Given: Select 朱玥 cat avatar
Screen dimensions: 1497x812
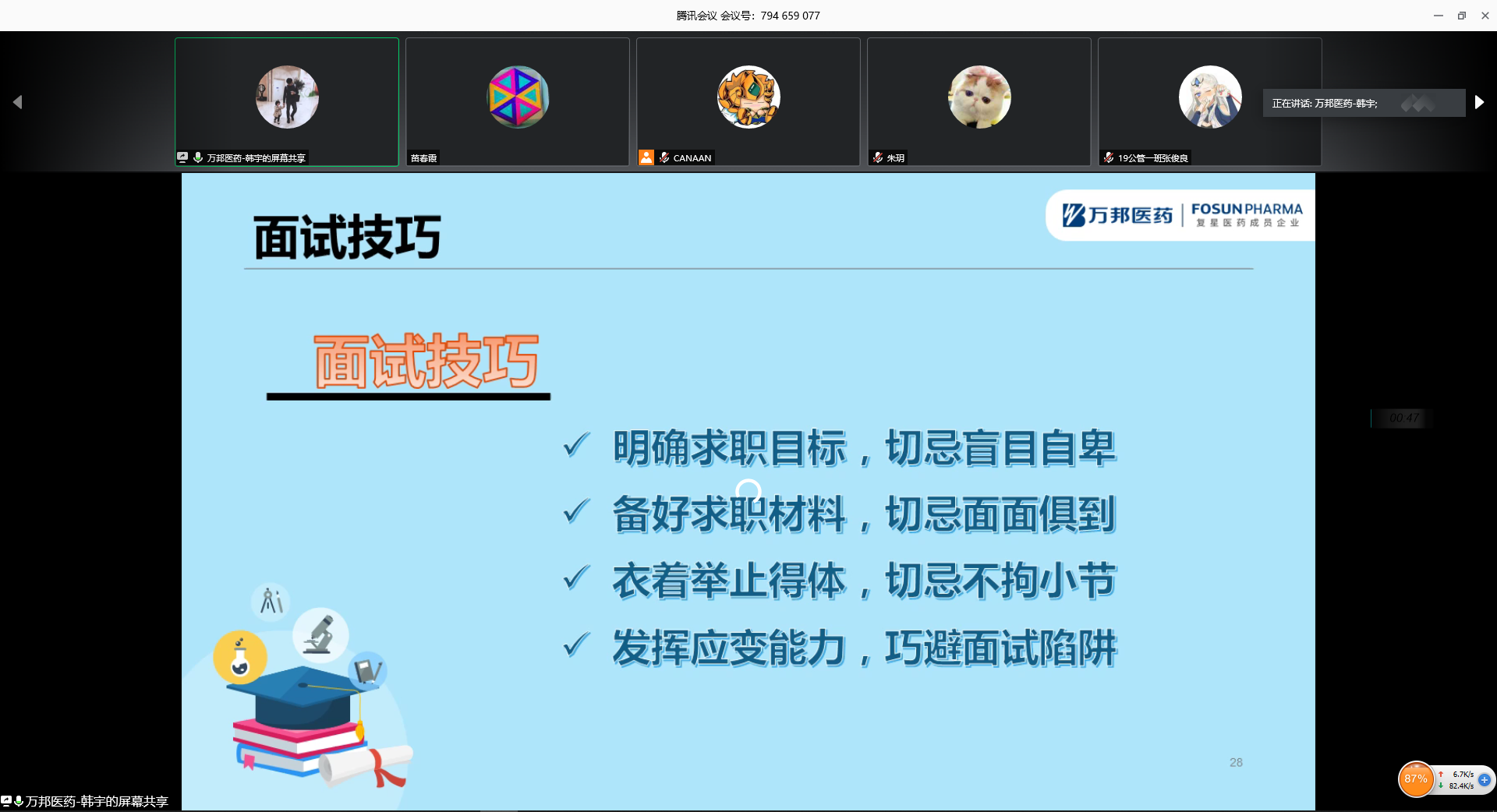Looking at the screenshot, I should tap(979, 97).
